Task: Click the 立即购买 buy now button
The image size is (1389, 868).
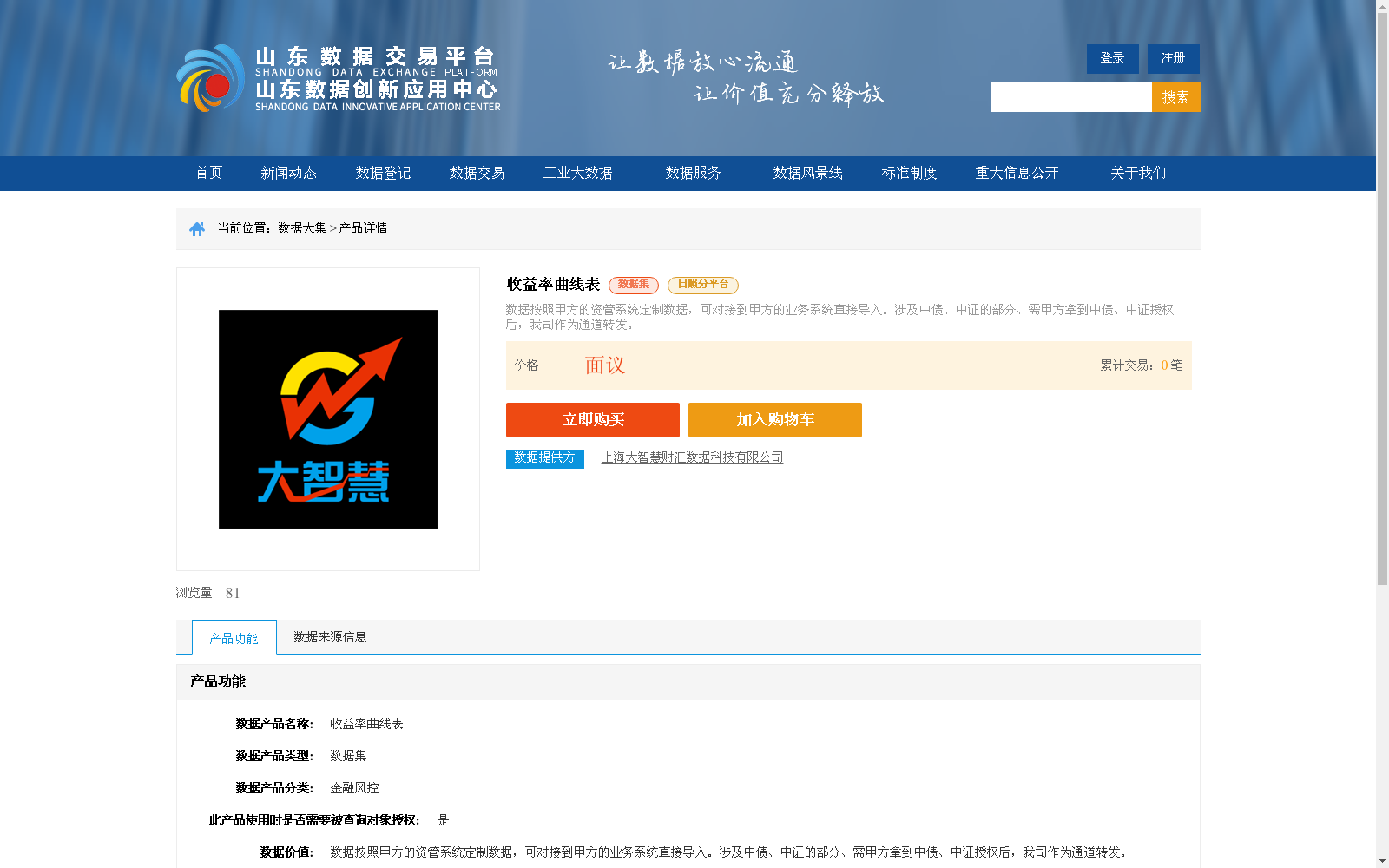Action: click(x=593, y=420)
